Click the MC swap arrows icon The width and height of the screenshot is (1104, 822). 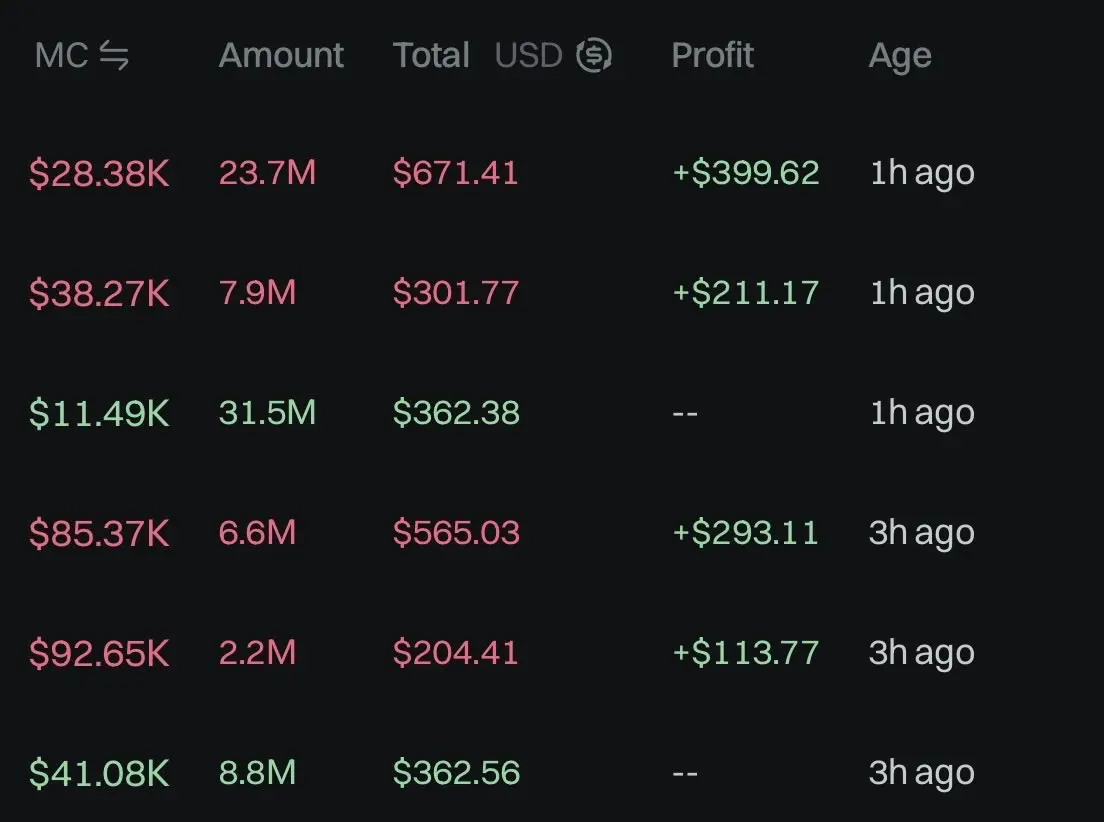pyautogui.click(x=115, y=56)
